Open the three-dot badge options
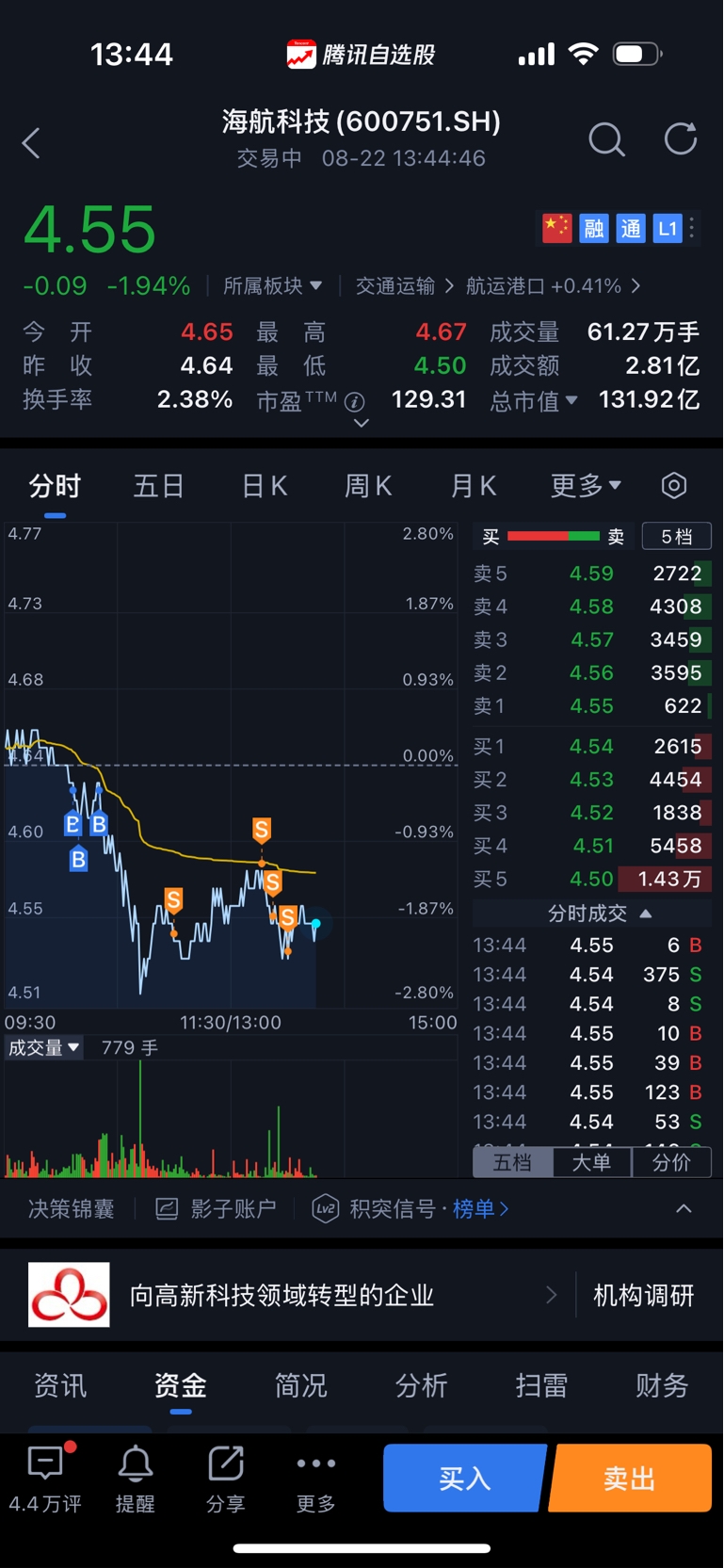 692,228
